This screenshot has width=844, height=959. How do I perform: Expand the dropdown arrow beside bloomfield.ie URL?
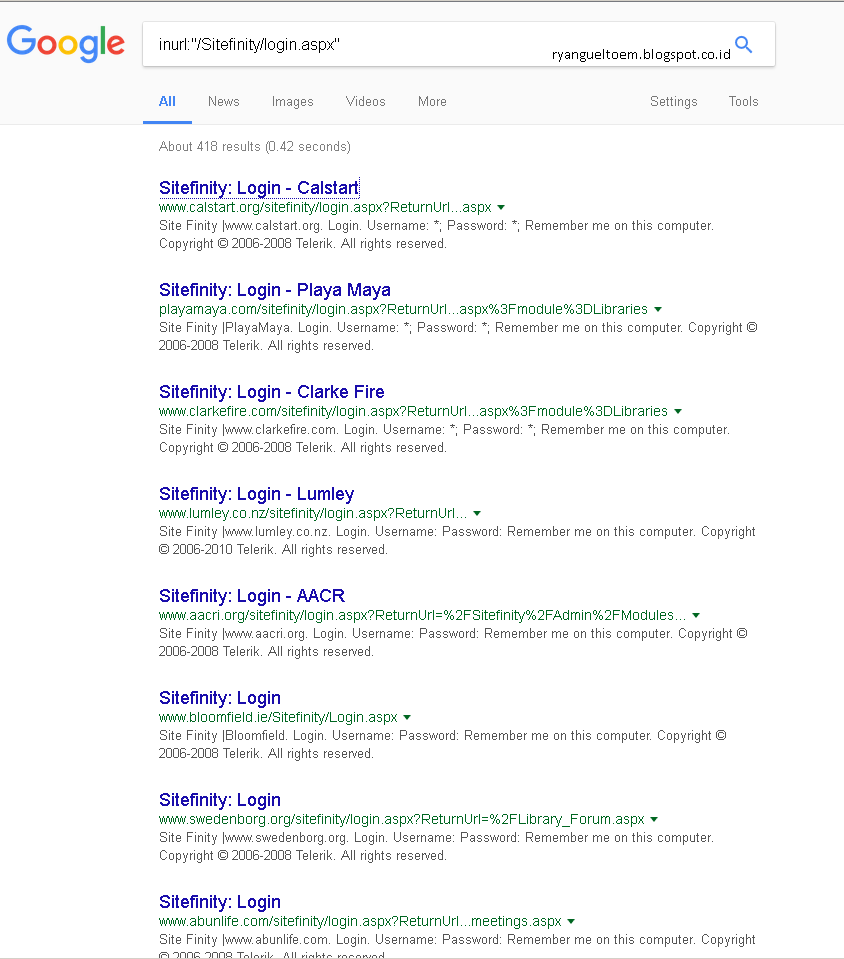(x=407, y=718)
